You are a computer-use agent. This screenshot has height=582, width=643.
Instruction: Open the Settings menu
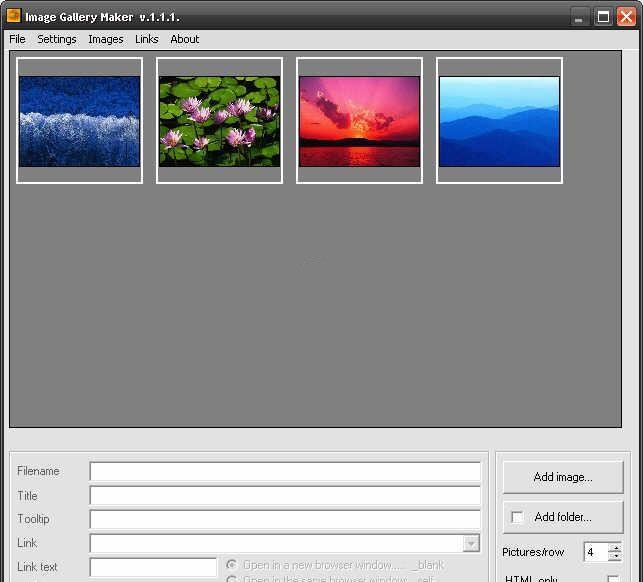(57, 39)
